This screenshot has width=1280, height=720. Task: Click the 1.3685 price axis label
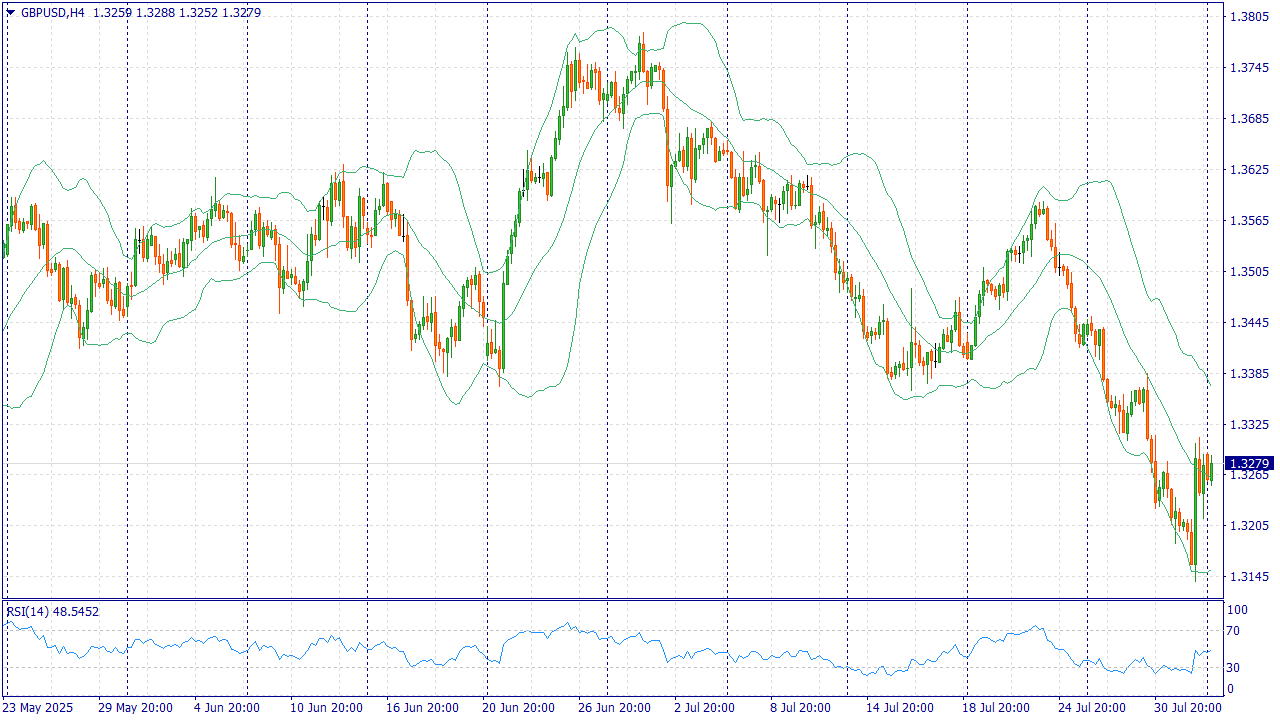point(1249,119)
